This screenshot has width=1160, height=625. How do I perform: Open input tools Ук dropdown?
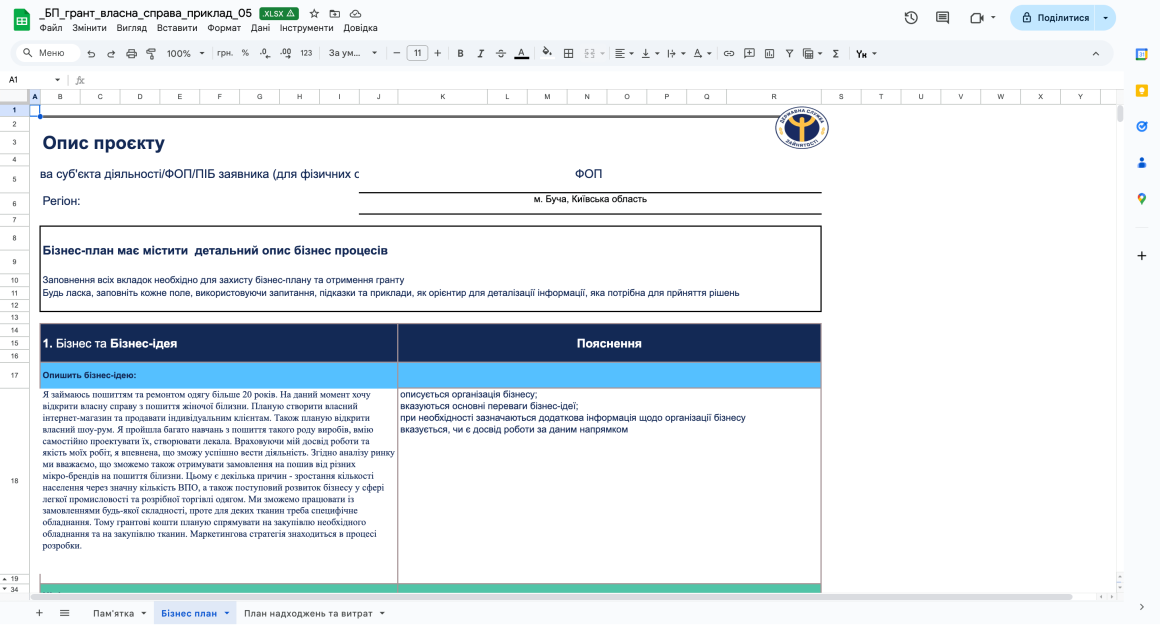coord(866,53)
